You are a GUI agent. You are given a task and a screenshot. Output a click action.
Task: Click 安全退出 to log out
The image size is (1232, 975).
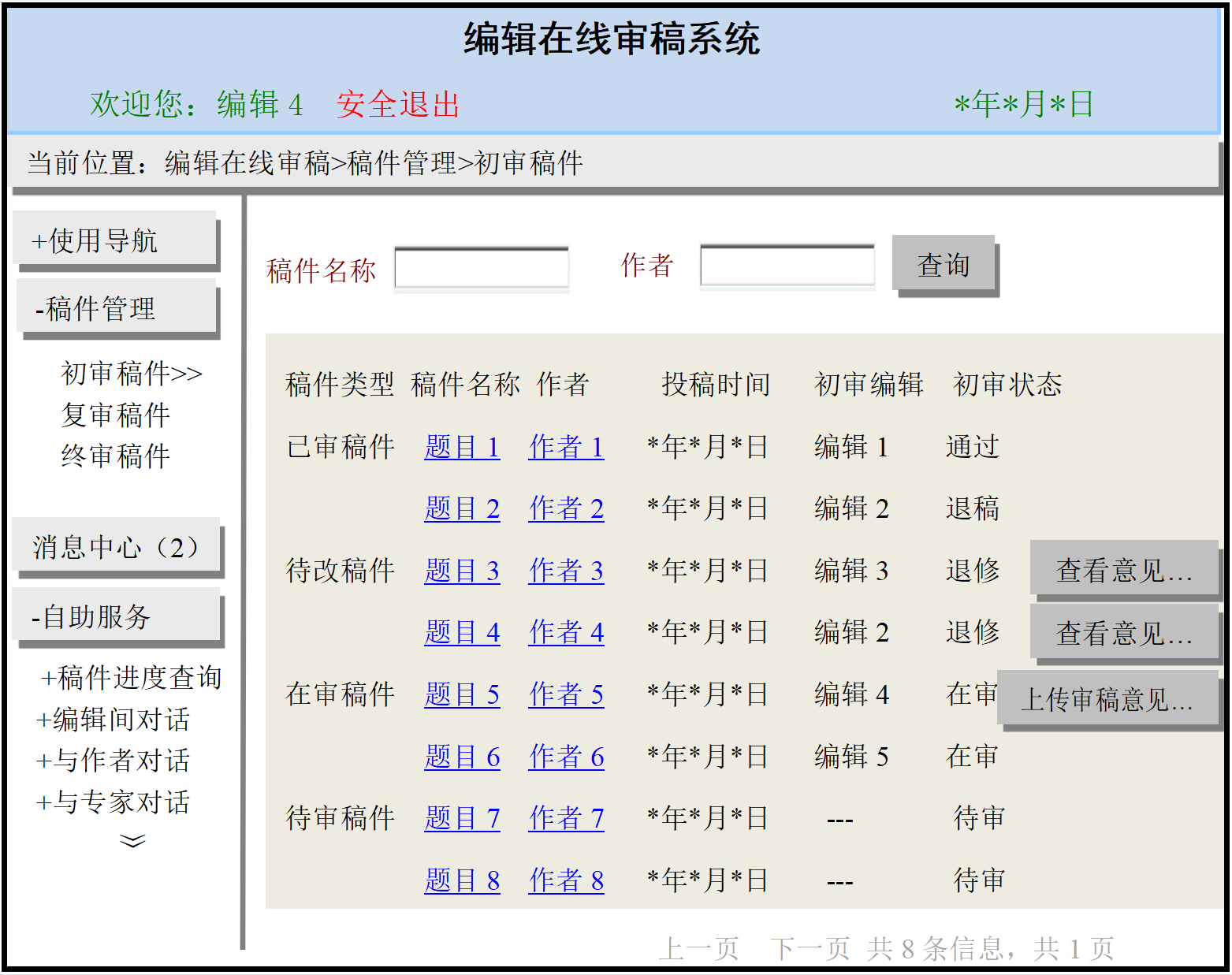click(397, 104)
